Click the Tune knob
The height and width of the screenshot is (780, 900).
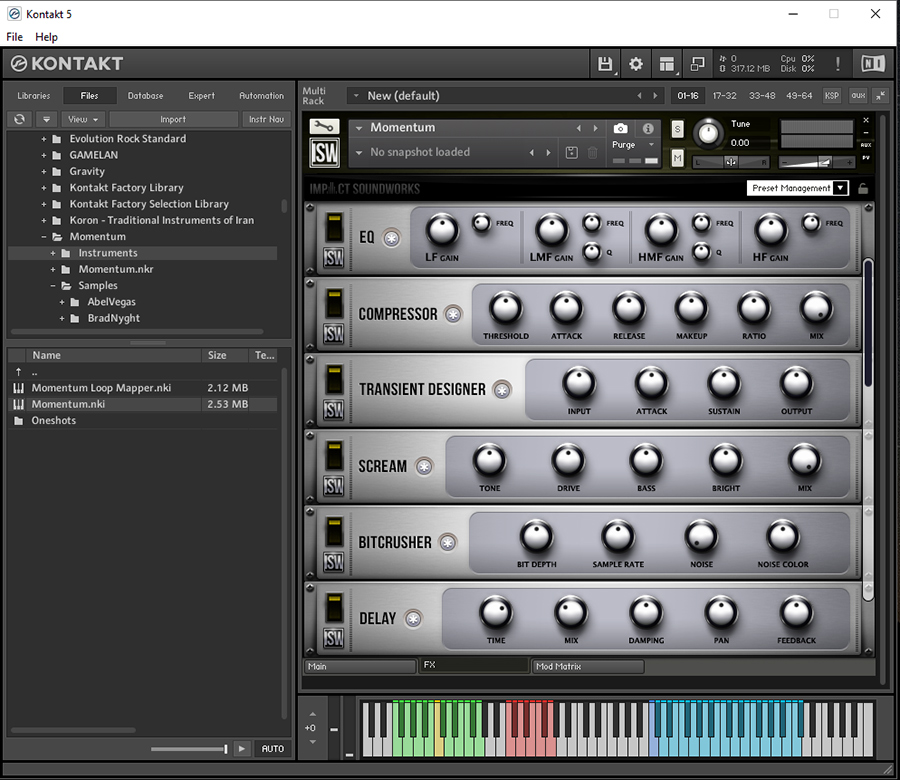(x=708, y=134)
